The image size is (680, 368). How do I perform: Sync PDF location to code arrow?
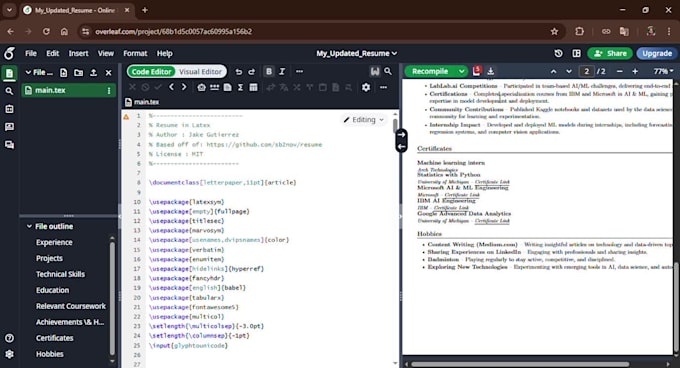(402, 147)
